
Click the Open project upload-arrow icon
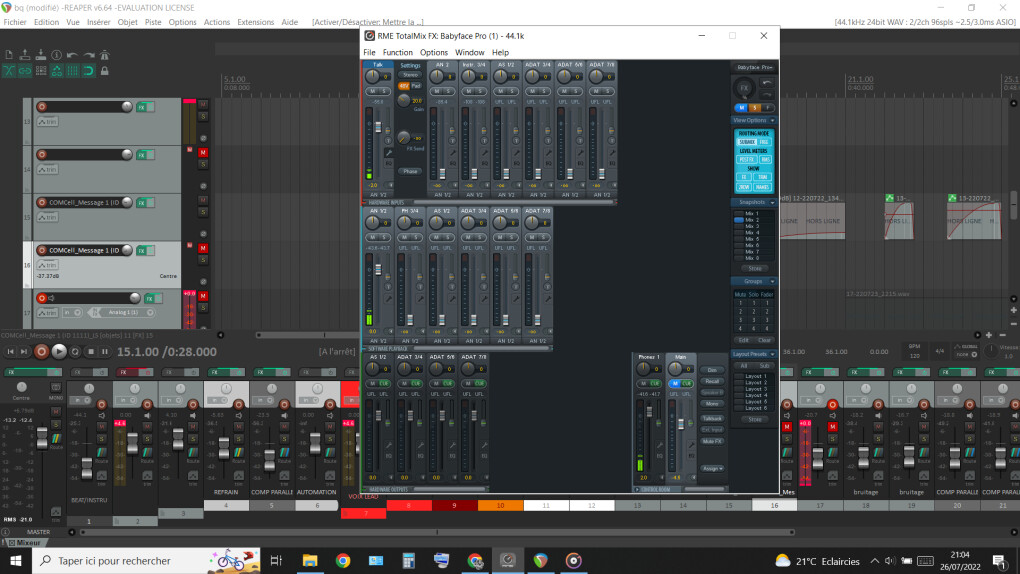click(x=25, y=55)
